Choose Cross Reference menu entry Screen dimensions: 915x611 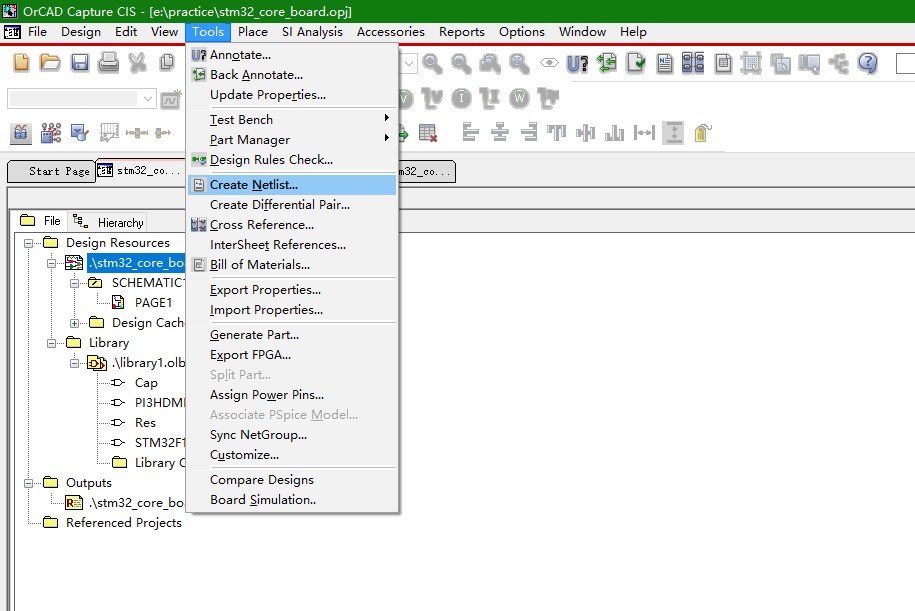292,225
